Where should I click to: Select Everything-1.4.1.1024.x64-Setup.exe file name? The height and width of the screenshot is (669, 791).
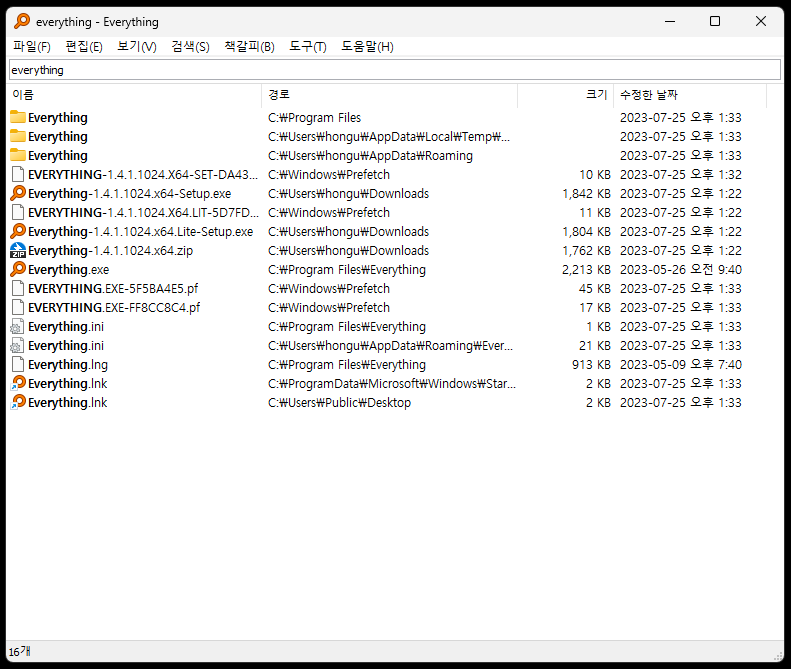[x=130, y=194]
